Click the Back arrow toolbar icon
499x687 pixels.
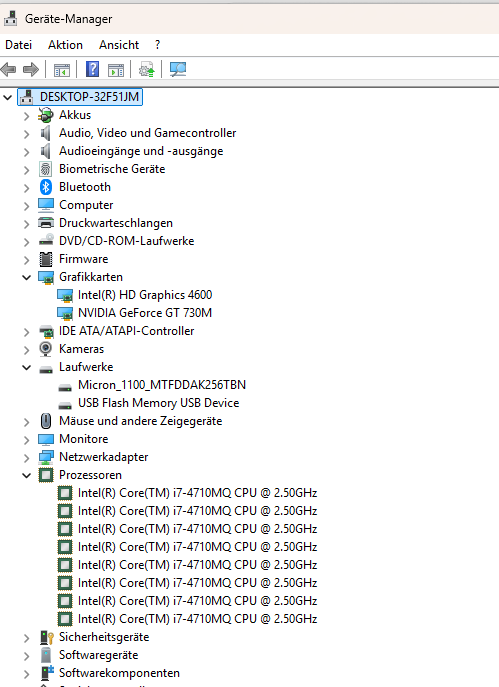[8, 69]
